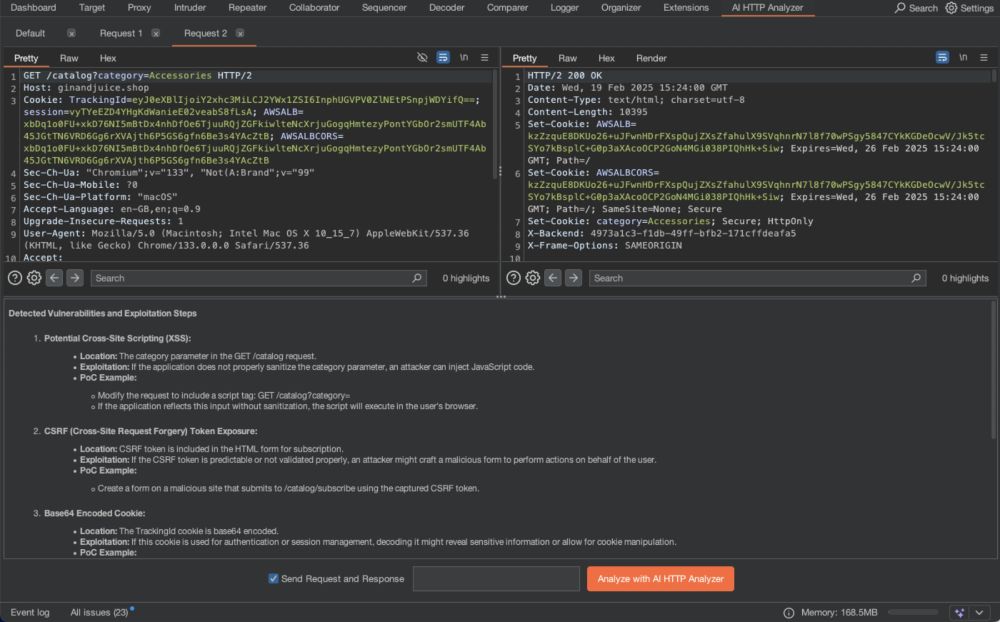This screenshot has width=1000, height=622.
Task: Open All issues (23) list
Action: [99, 612]
